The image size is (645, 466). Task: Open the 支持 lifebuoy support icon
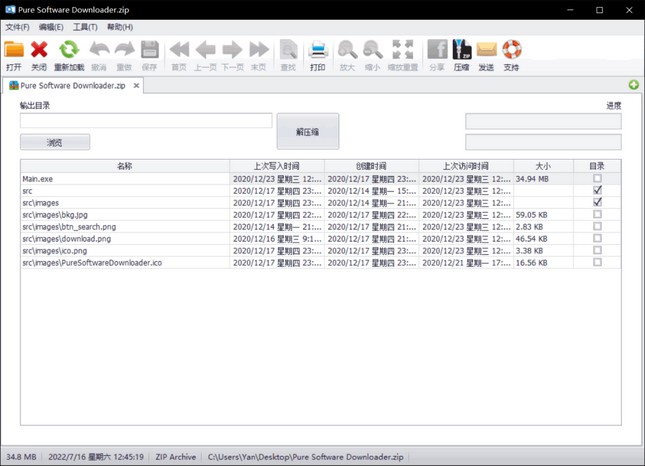(511, 50)
